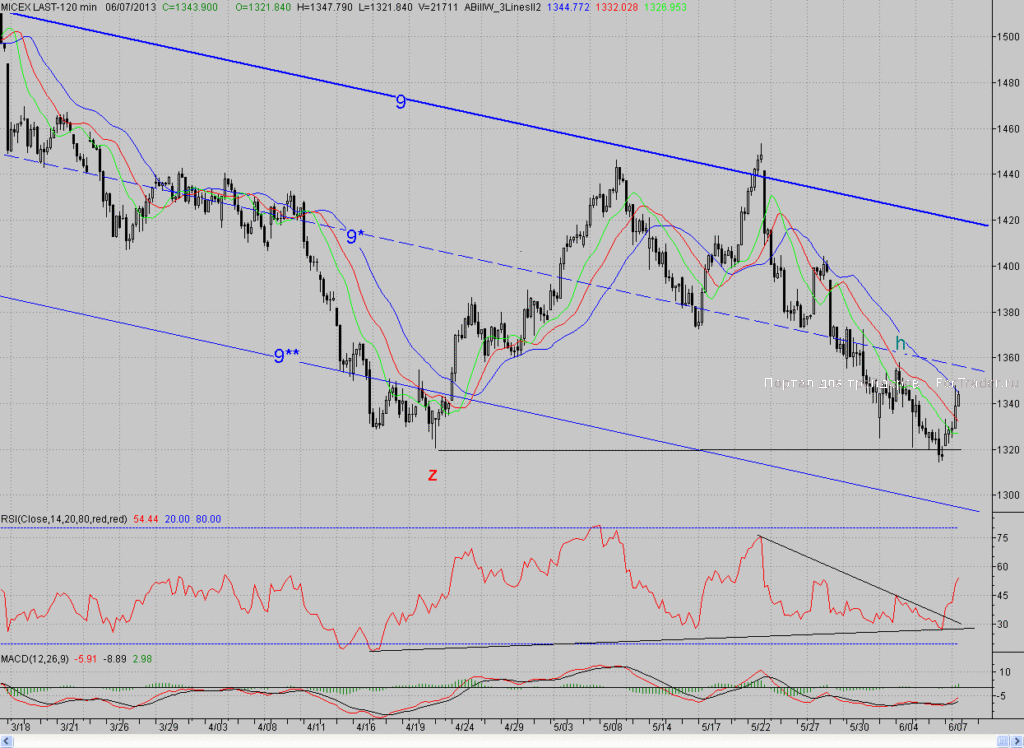
Task: Click the teal h annotation marker
Action: point(901,343)
